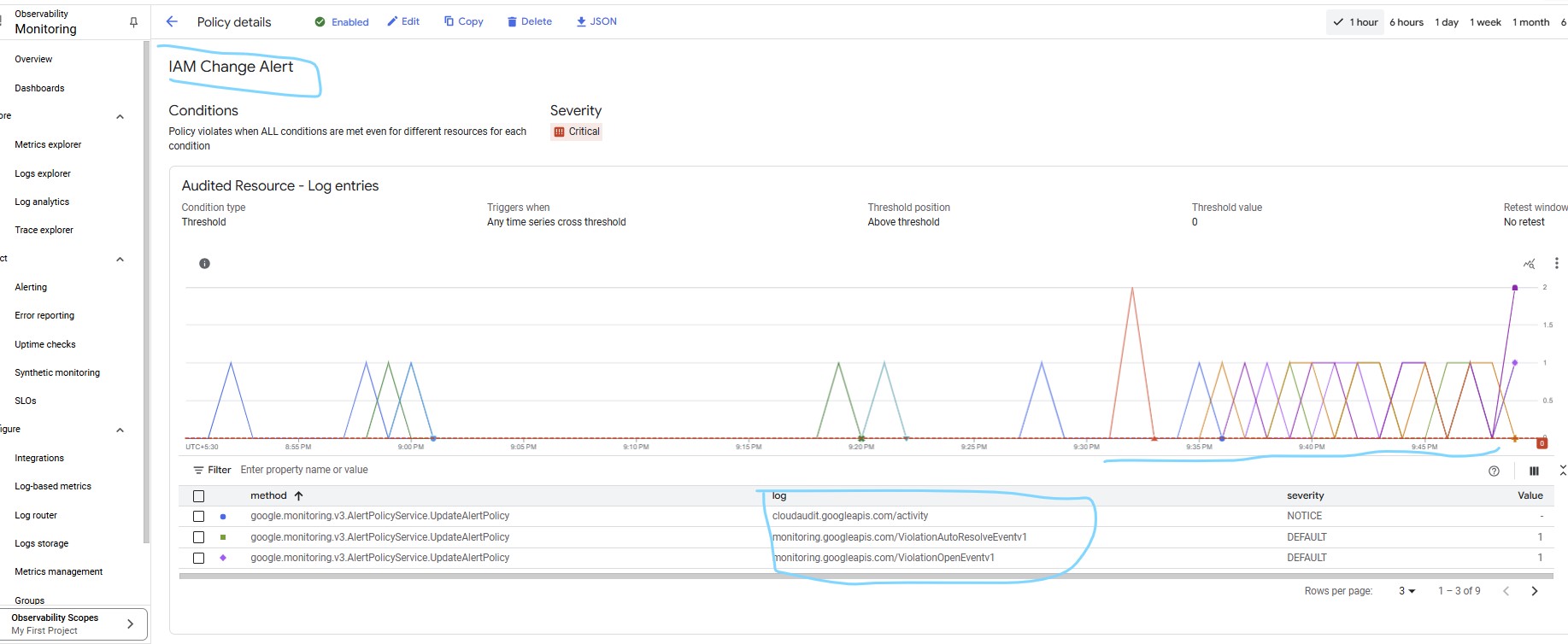Click the sidebar vertical scrollbar

pos(146,290)
